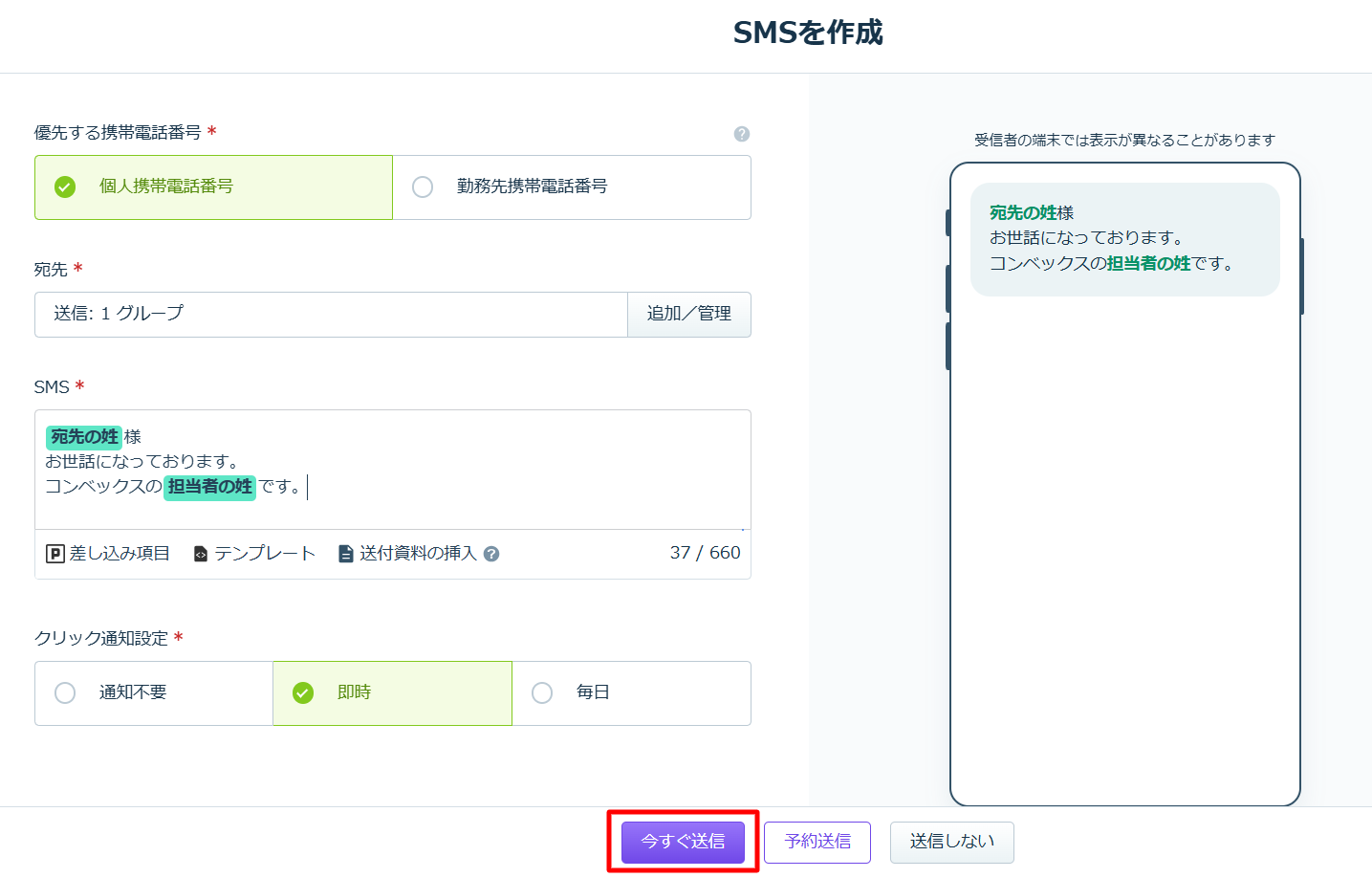Click 今すぐ送信 to send now
This screenshot has width=1372, height=878.
[683, 842]
